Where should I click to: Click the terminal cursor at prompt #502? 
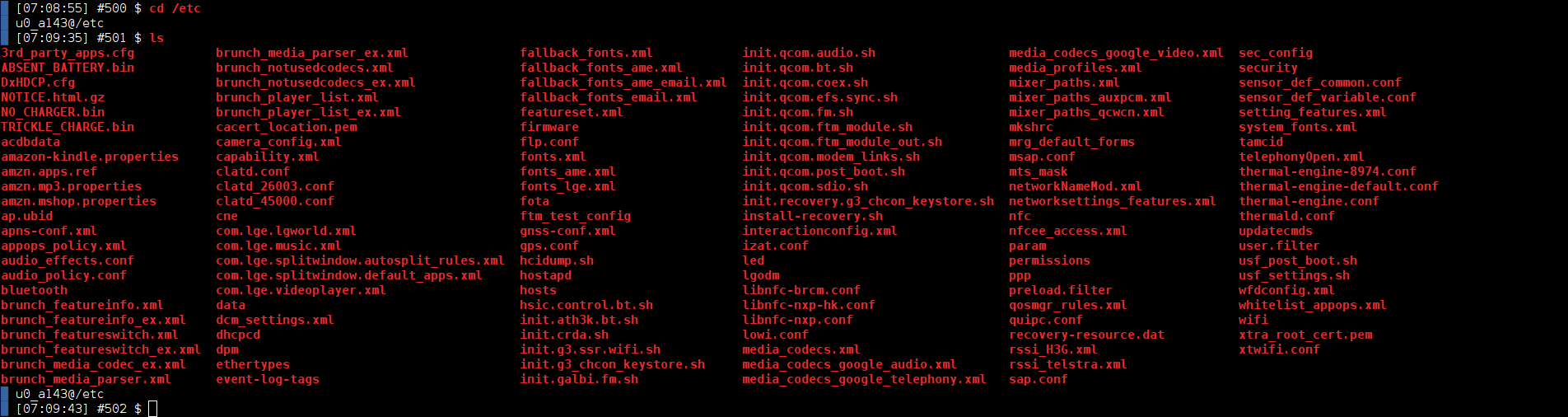click(152, 409)
